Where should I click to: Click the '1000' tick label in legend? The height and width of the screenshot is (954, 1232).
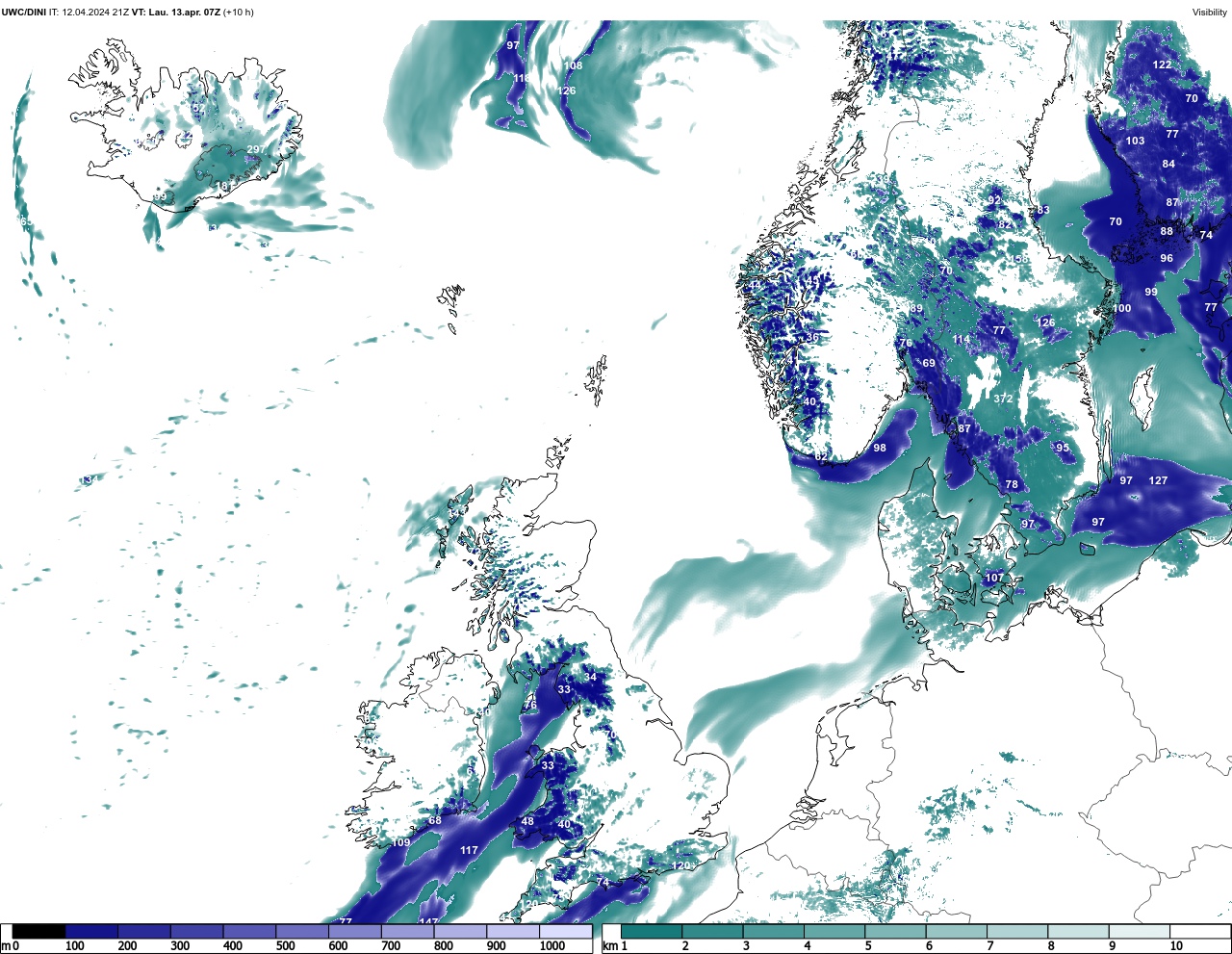552,946
